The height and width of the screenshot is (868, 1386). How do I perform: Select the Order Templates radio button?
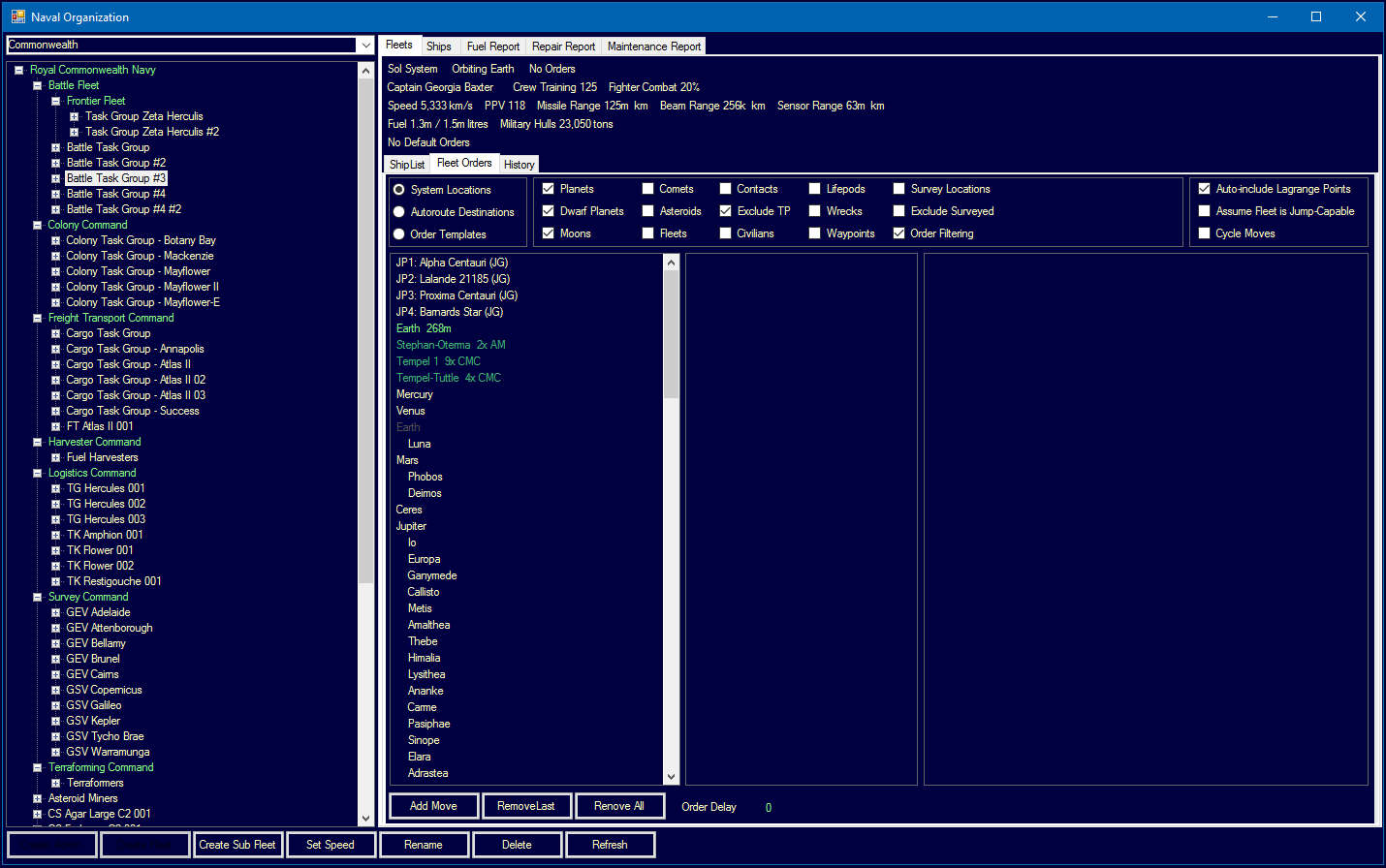click(x=398, y=234)
